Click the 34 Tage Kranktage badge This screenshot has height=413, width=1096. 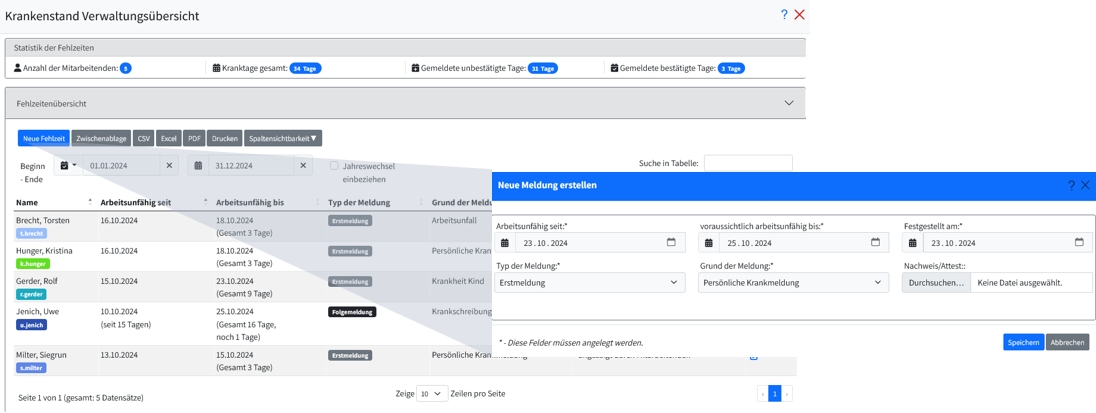pyautogui.click(x=305, y=68)
